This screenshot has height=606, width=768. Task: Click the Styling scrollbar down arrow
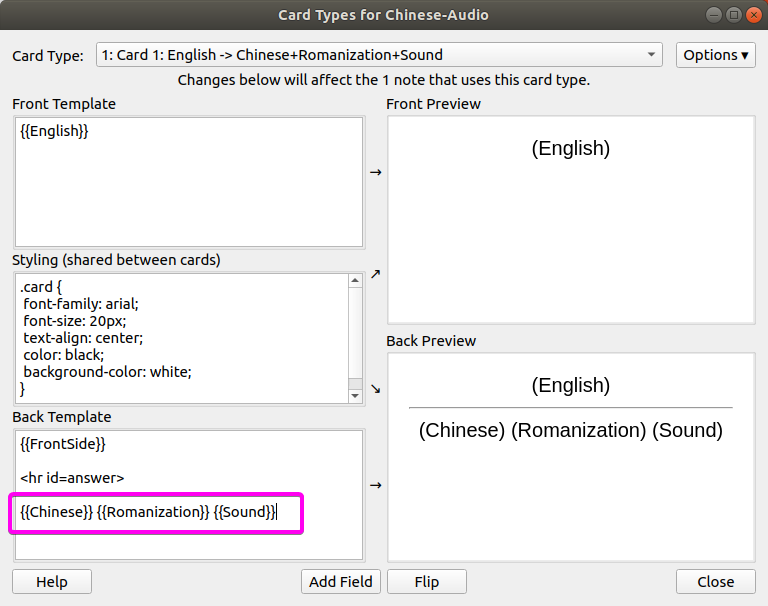tap(355, 396)
